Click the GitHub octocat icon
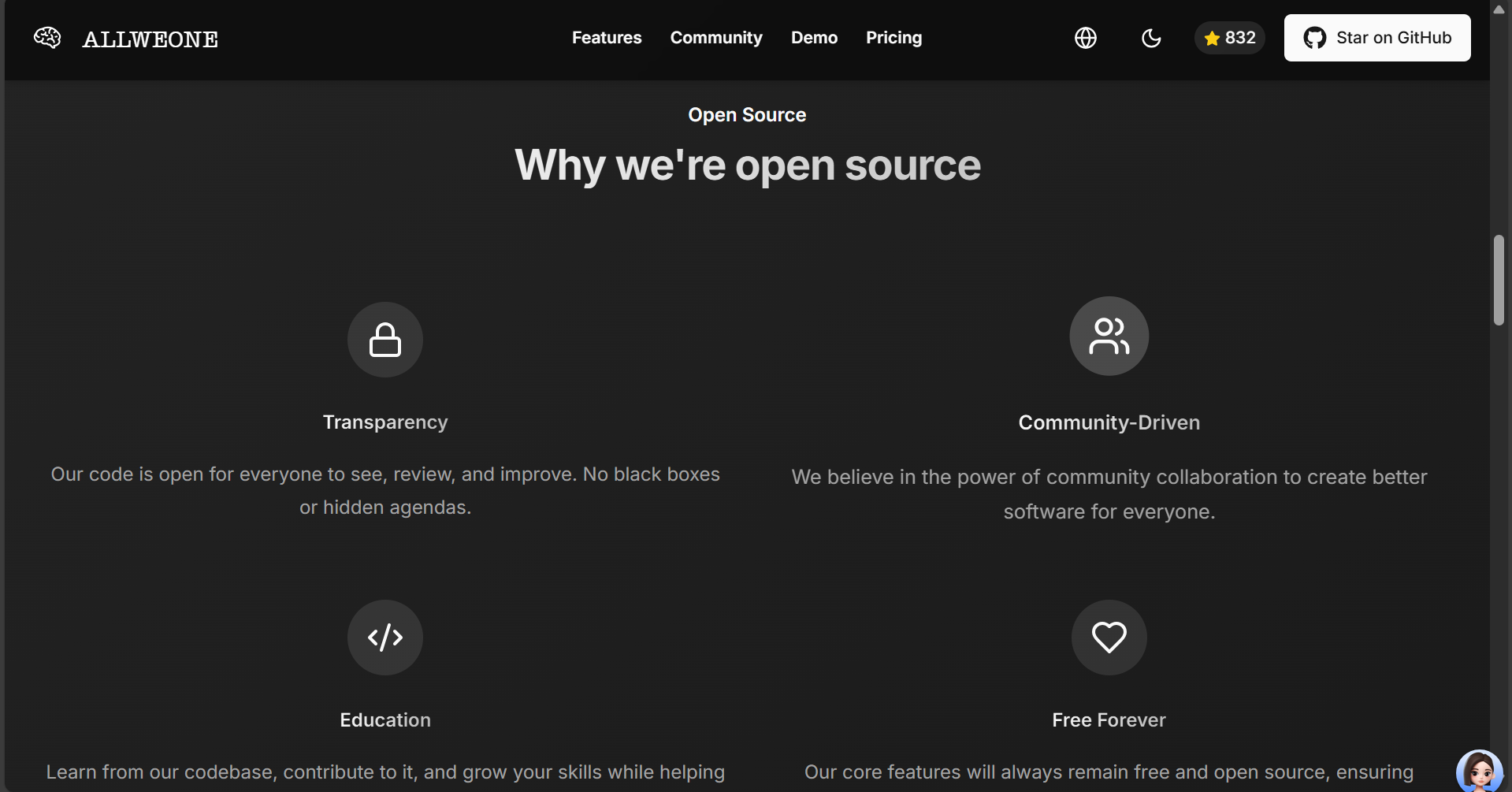 [1314, 38]
